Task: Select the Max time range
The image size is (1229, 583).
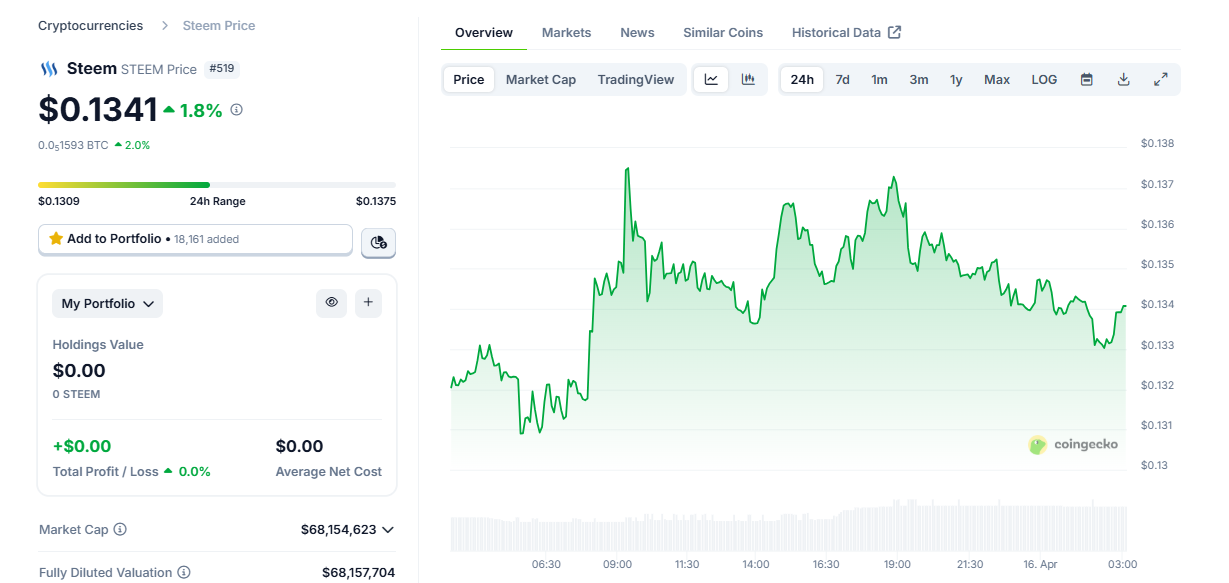Action: [x=997, y=80]
